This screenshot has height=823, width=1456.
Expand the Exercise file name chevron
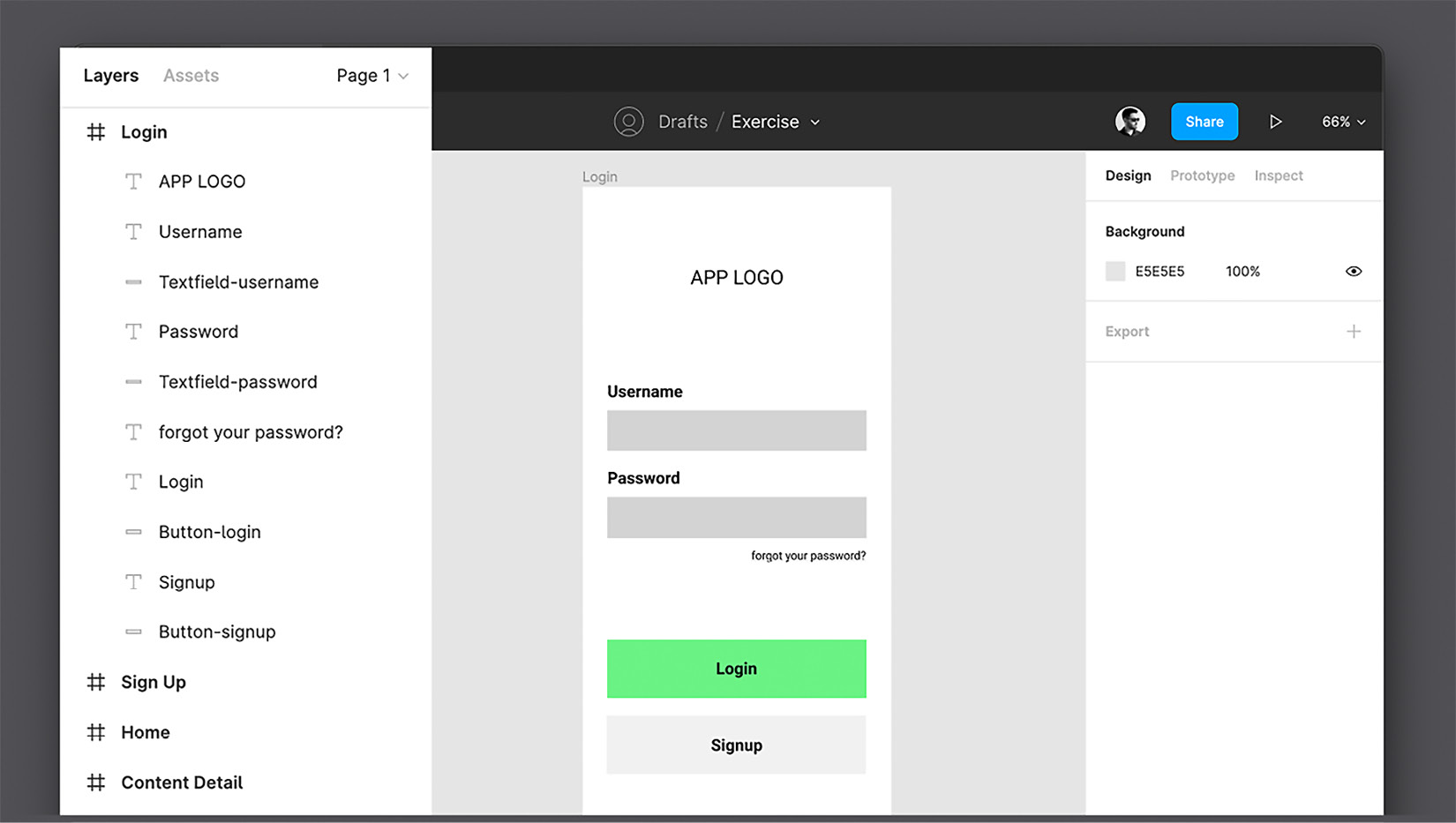click(x=814, y=122)
